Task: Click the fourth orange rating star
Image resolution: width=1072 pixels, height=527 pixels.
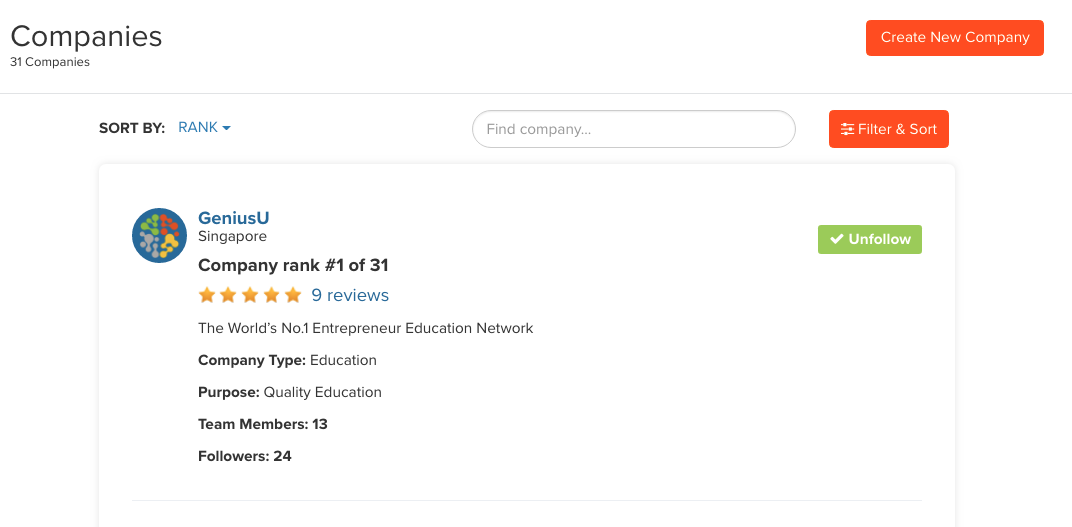Action: click(271, 295)
